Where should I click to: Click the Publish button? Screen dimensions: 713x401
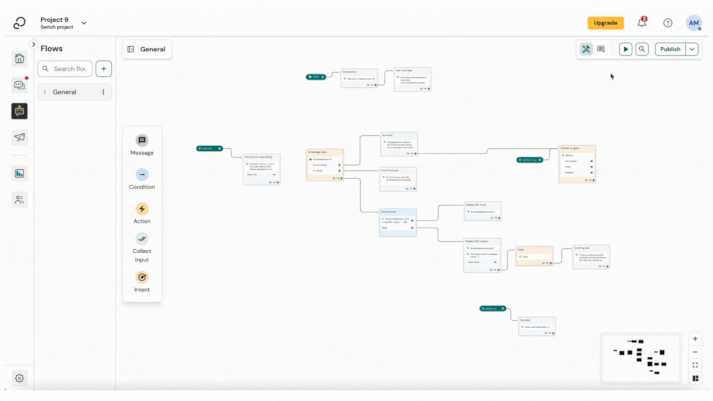pyautogui.click(x=669, y=49)
